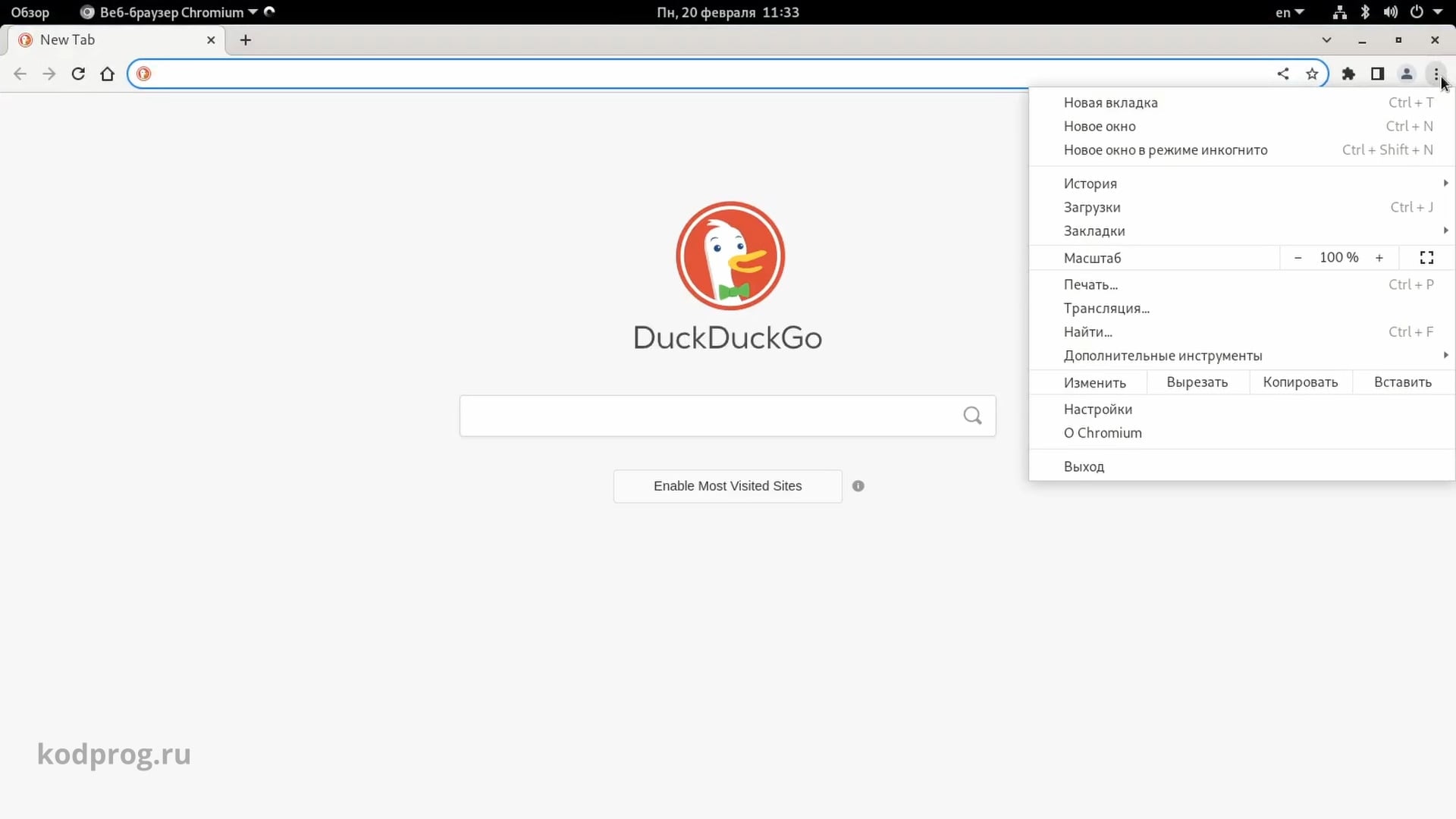The height and width of the screenshot is (819, 1456).
Task: Open the Extensions puzzle icon
Action: [x=1348, y=74]
